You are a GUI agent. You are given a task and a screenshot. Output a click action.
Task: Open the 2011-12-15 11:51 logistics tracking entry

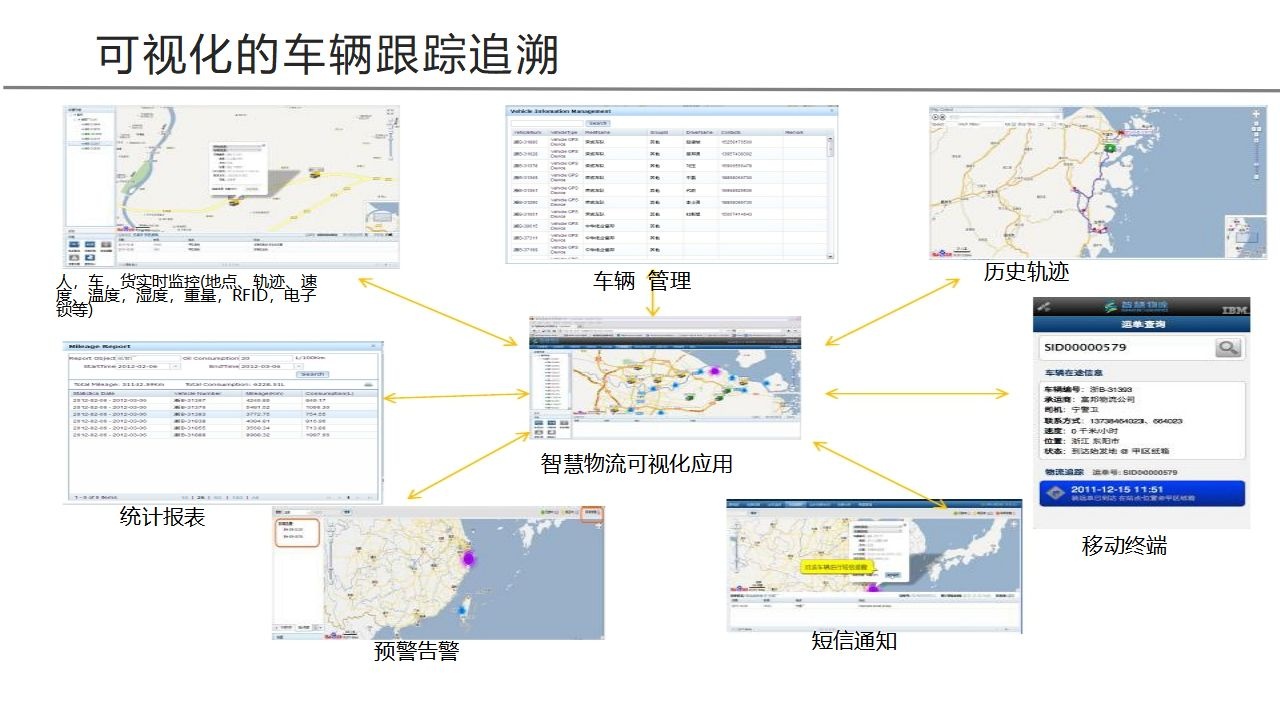(1141, 494)
